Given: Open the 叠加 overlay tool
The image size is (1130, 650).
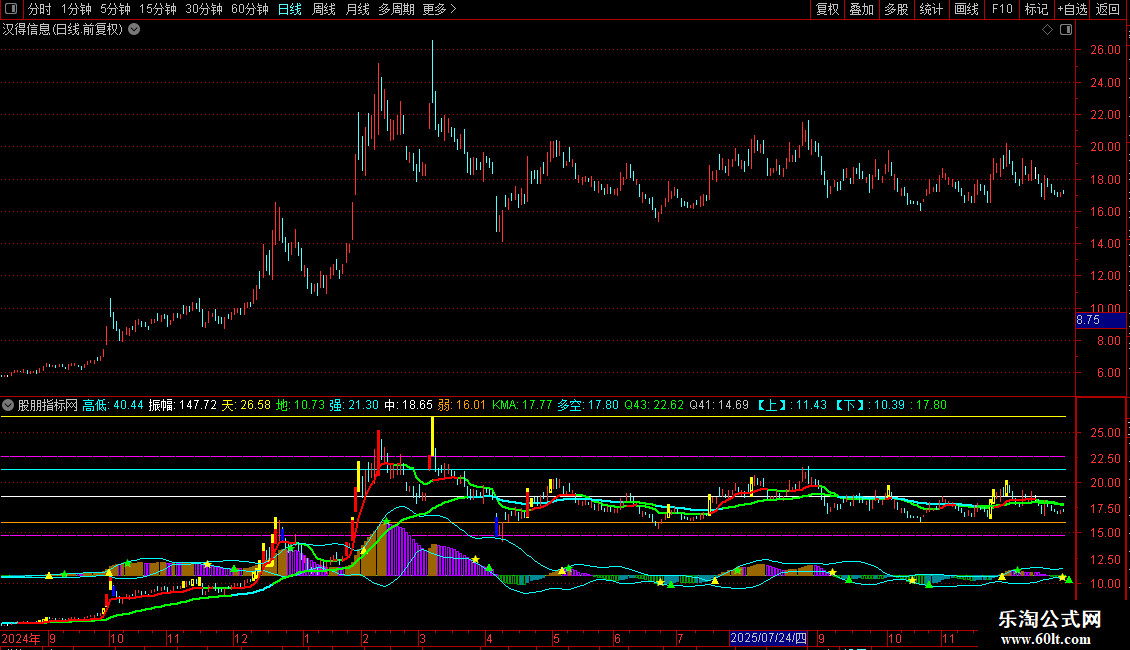Looking at the screenshot, I should pyautogui.click(x=861, y=9).
